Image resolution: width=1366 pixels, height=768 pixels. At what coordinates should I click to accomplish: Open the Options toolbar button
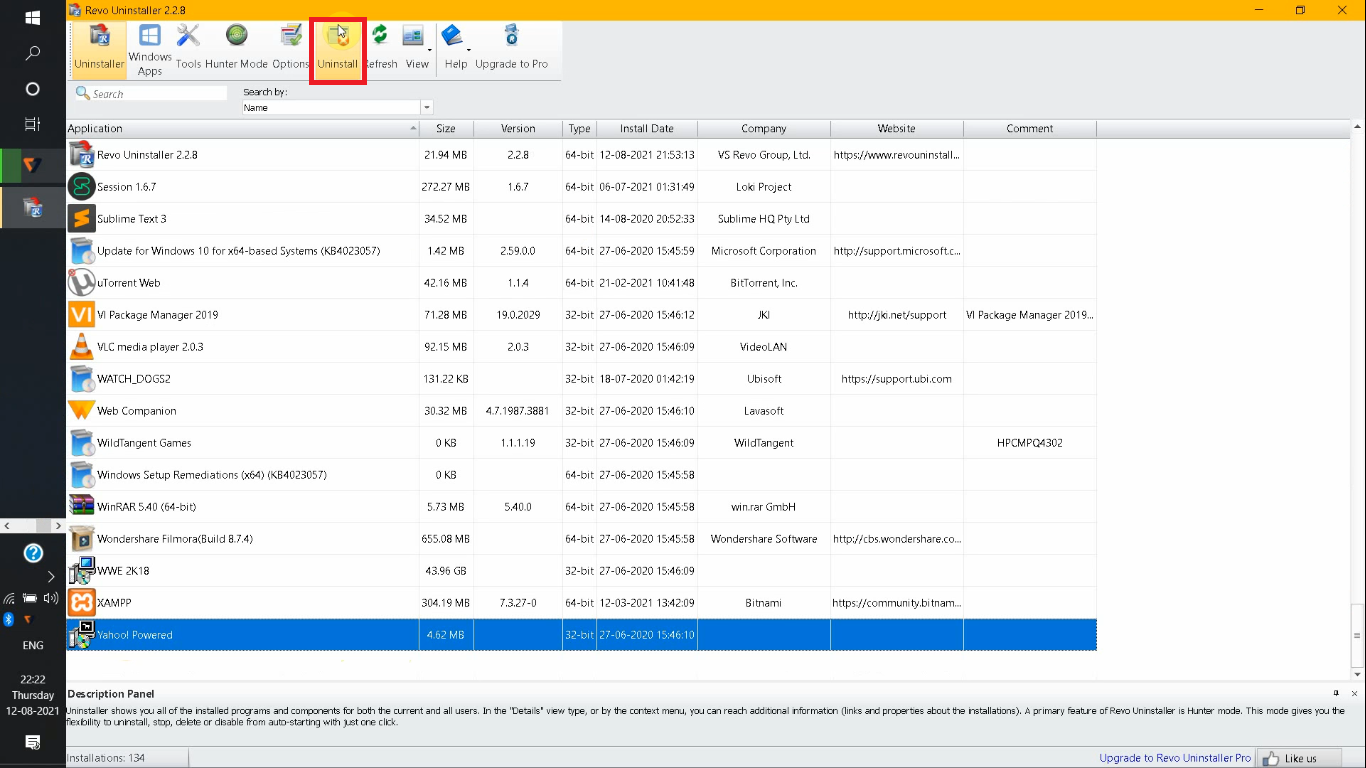click(x=291, y=49)
